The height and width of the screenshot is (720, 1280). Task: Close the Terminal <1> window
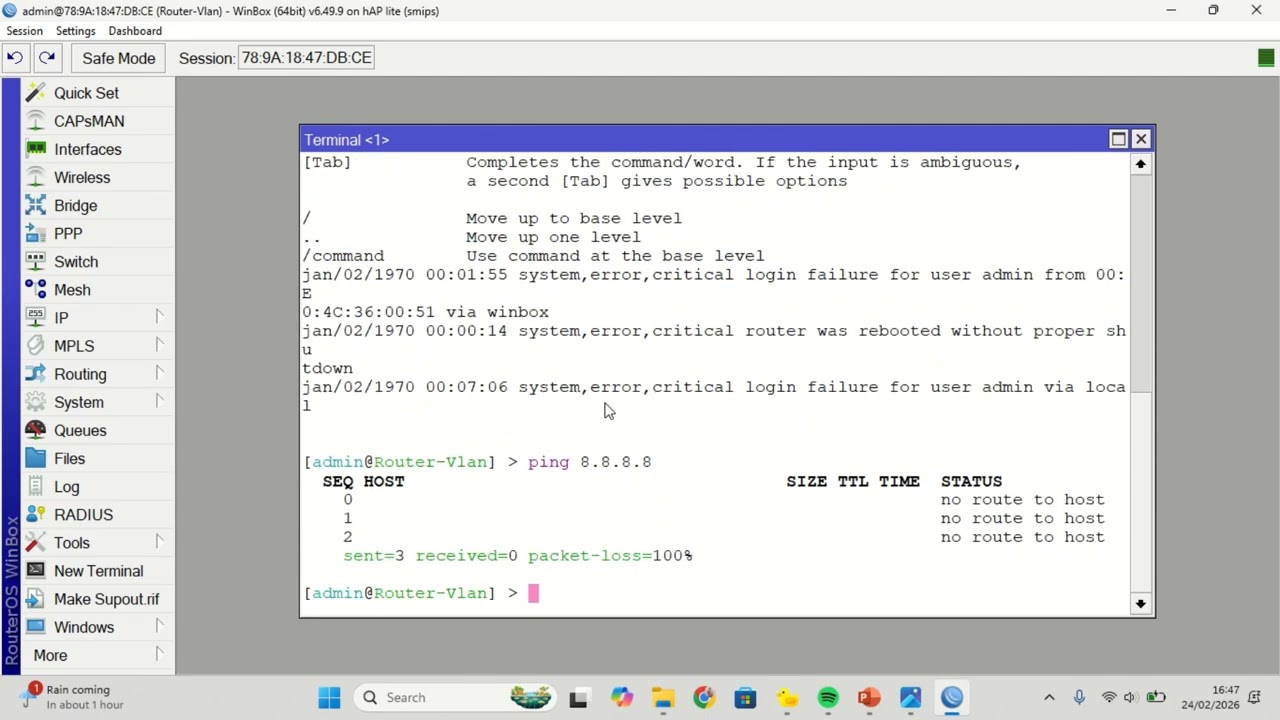(x=1140, y=140)
